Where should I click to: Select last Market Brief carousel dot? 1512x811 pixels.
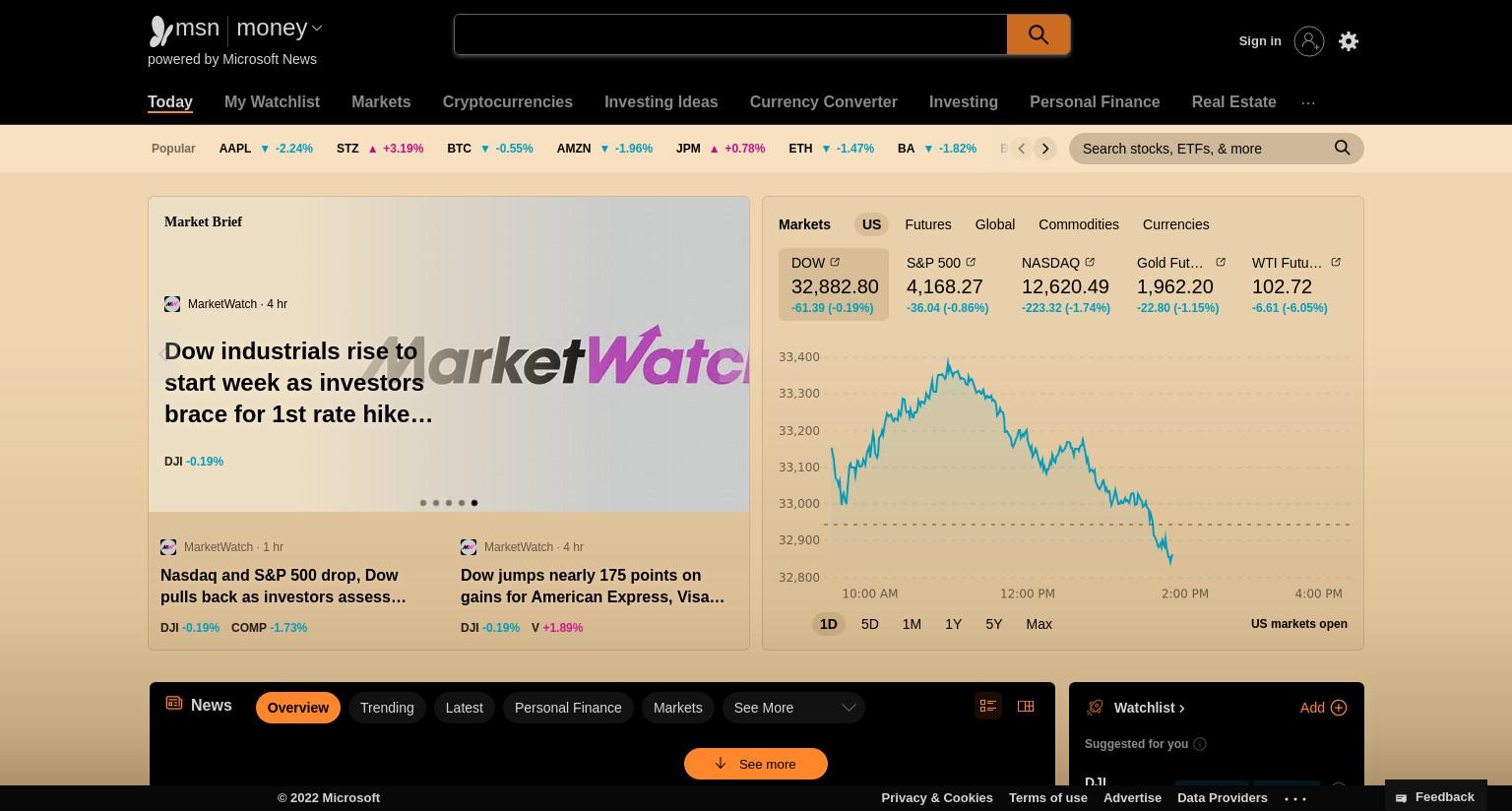(474, 503)
